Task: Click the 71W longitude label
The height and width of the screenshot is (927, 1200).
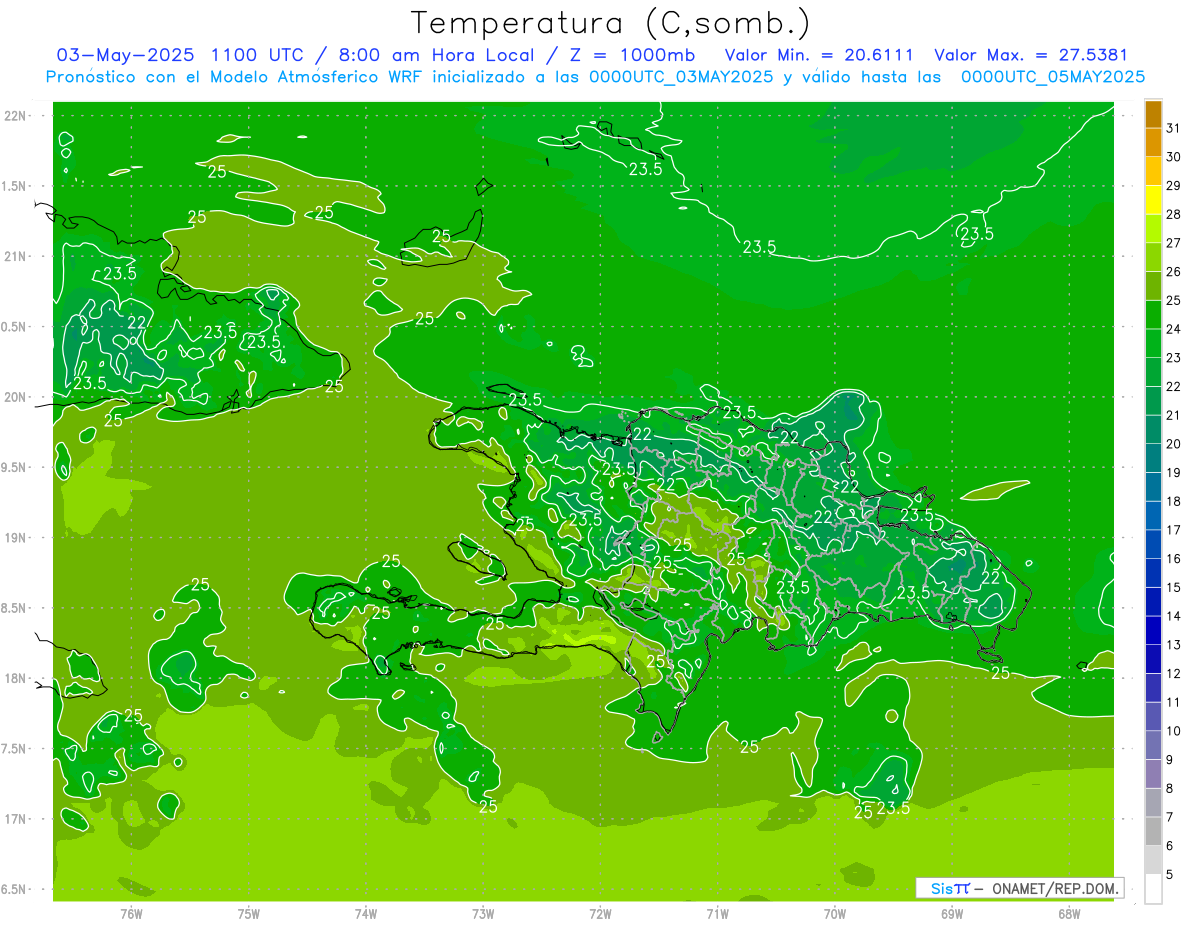Action: click(717, 913)
